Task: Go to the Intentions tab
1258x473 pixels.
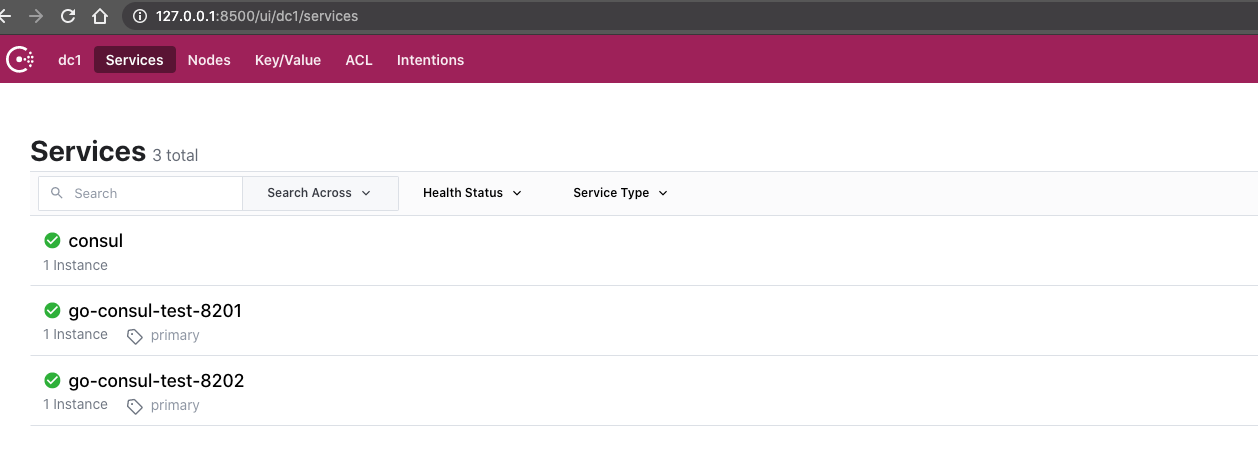Action: click(430, 60)
